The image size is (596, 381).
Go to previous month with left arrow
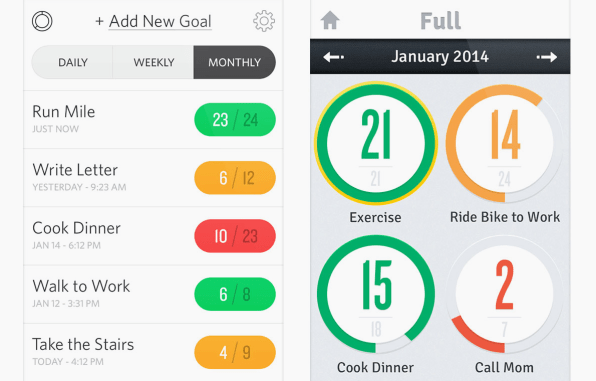[x=334, y=57]
